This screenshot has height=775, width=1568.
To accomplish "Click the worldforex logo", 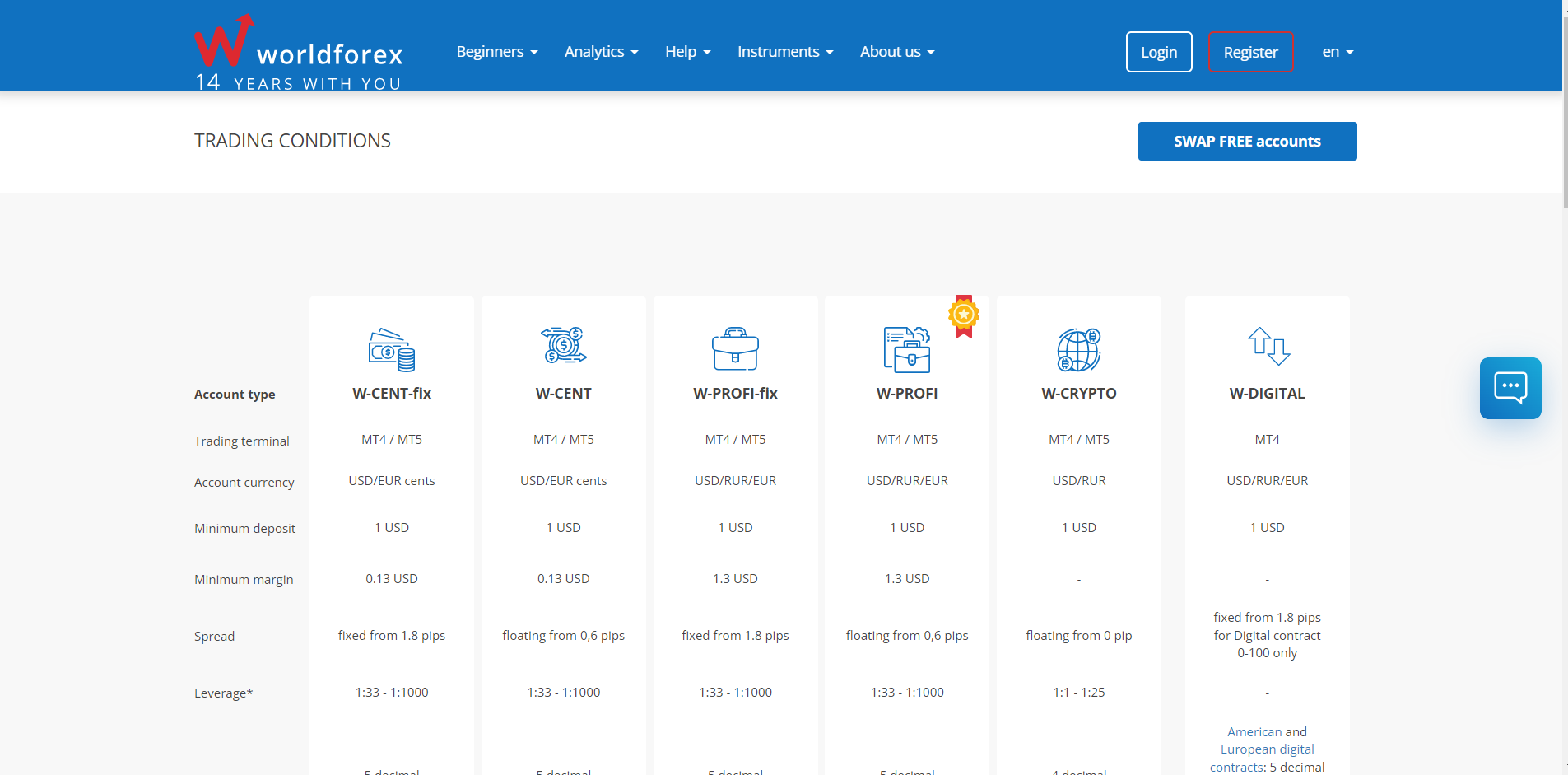I will (299, 52).
